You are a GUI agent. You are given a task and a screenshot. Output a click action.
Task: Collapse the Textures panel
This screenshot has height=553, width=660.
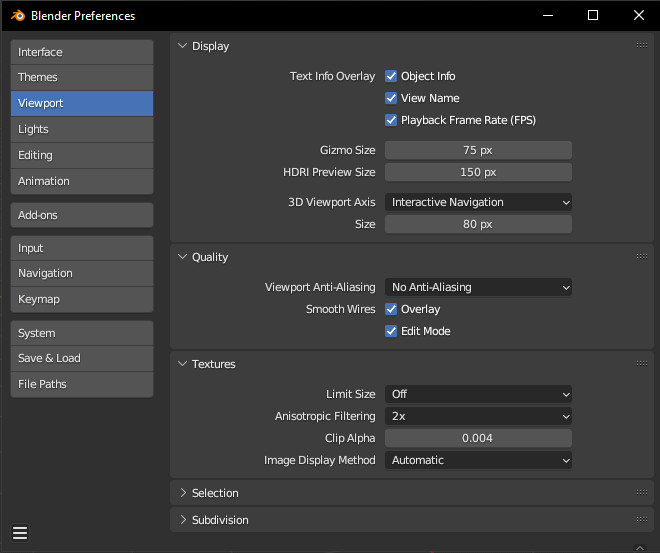coord(182,364)
